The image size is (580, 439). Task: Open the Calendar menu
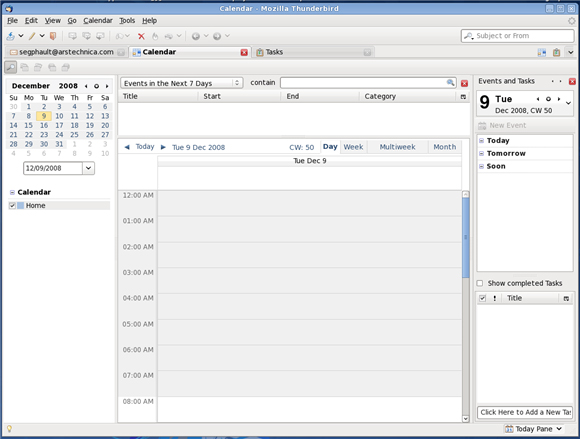[x=98, y=21]
